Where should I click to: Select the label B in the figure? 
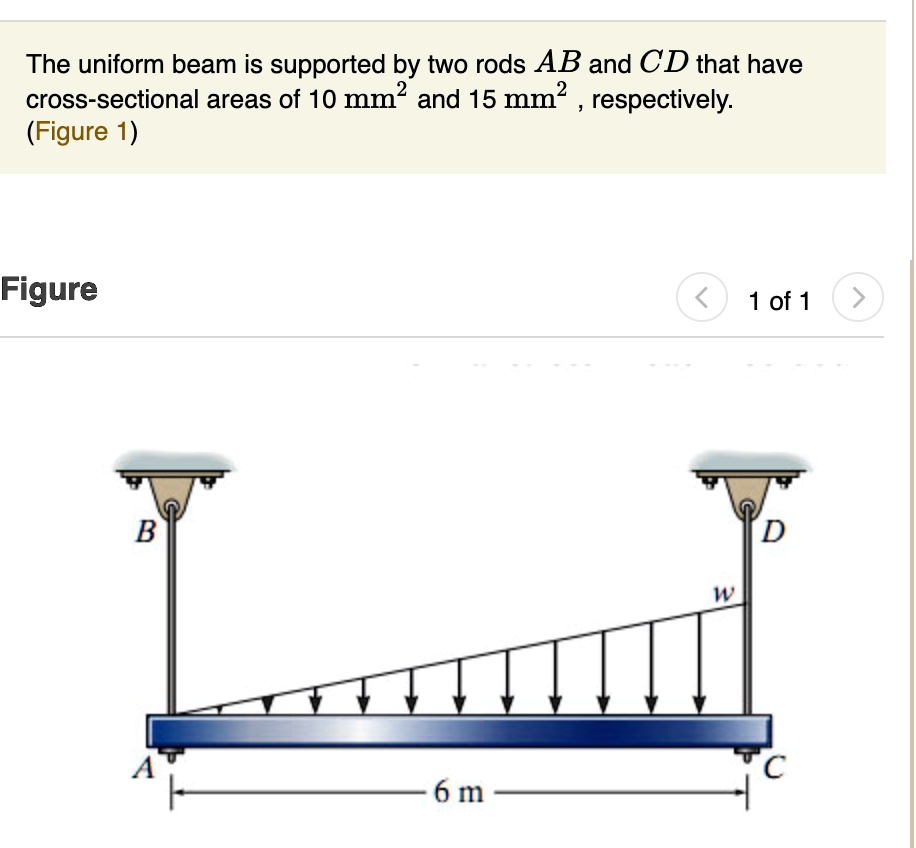(147, 533)
